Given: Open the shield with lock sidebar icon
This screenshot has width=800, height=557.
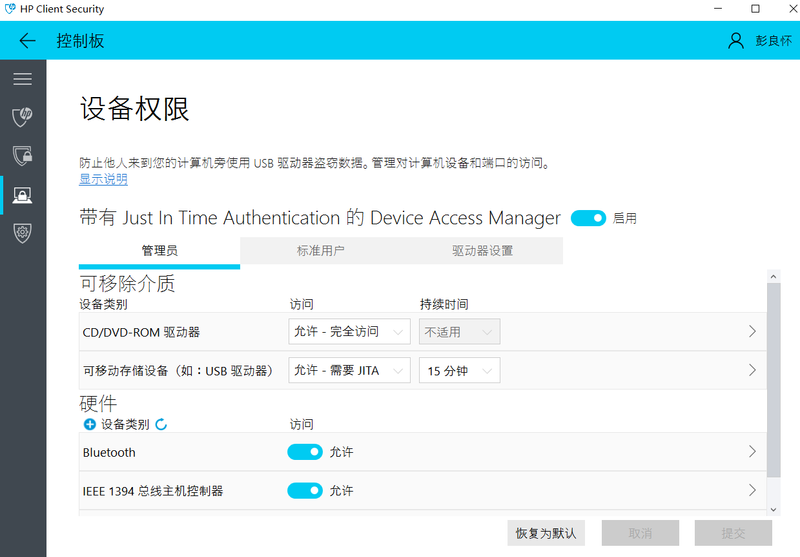Looking at the screenshot, I should click(22, 155).
